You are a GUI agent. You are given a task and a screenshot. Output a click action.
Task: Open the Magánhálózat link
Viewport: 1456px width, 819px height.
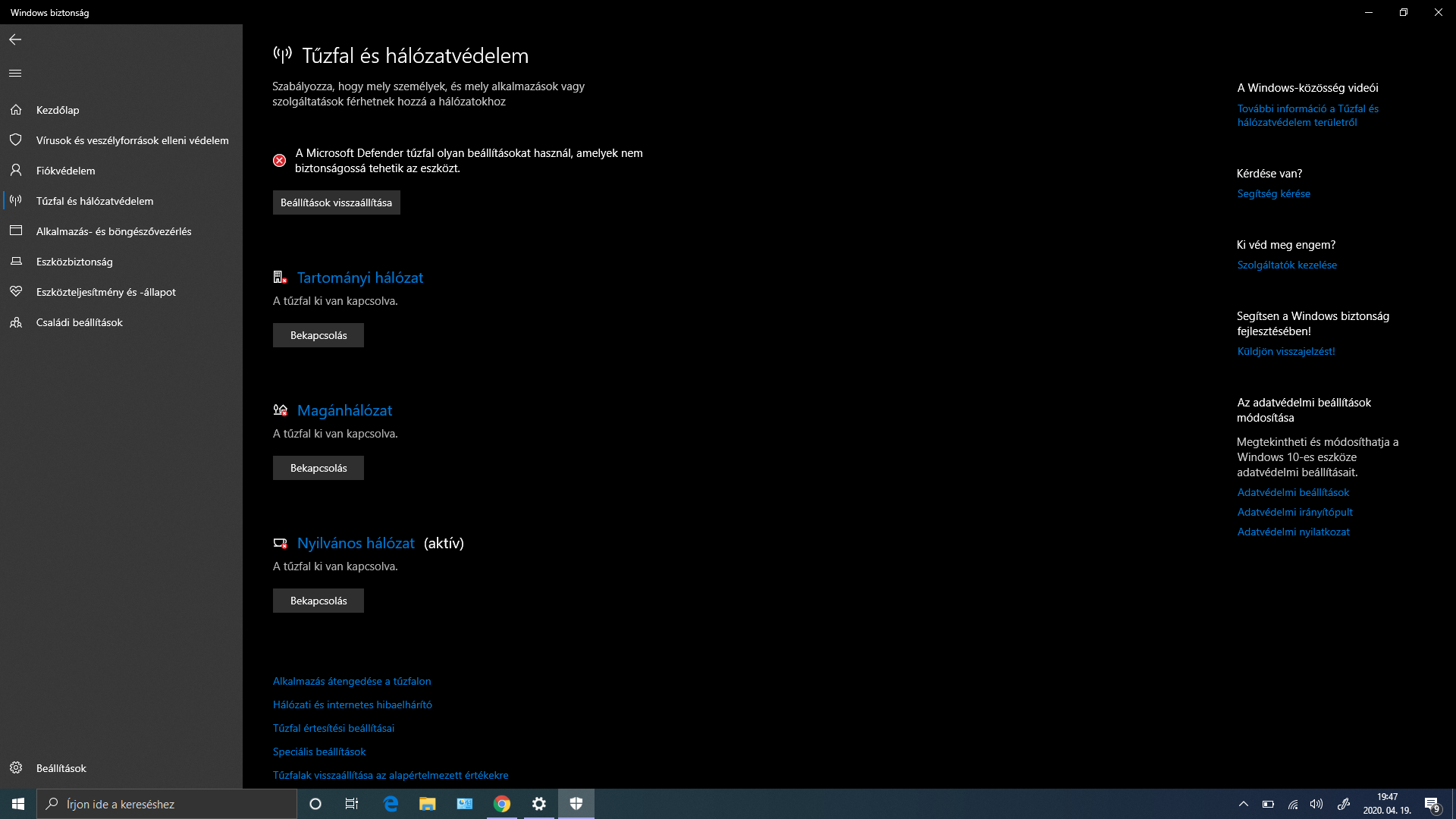(x=345, y=410)
